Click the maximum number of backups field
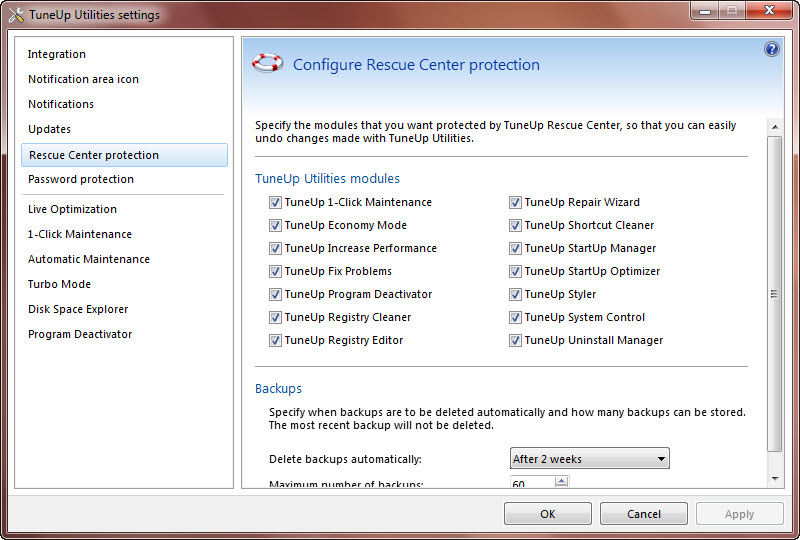The height and width of the screenshot is (540, 800). point(532,482)
